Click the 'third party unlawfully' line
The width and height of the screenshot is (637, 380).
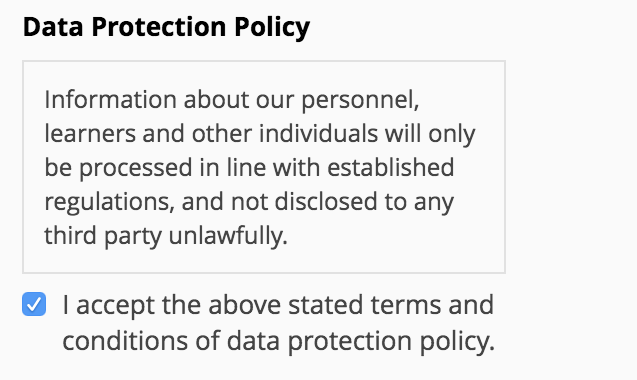pos(166,236)
